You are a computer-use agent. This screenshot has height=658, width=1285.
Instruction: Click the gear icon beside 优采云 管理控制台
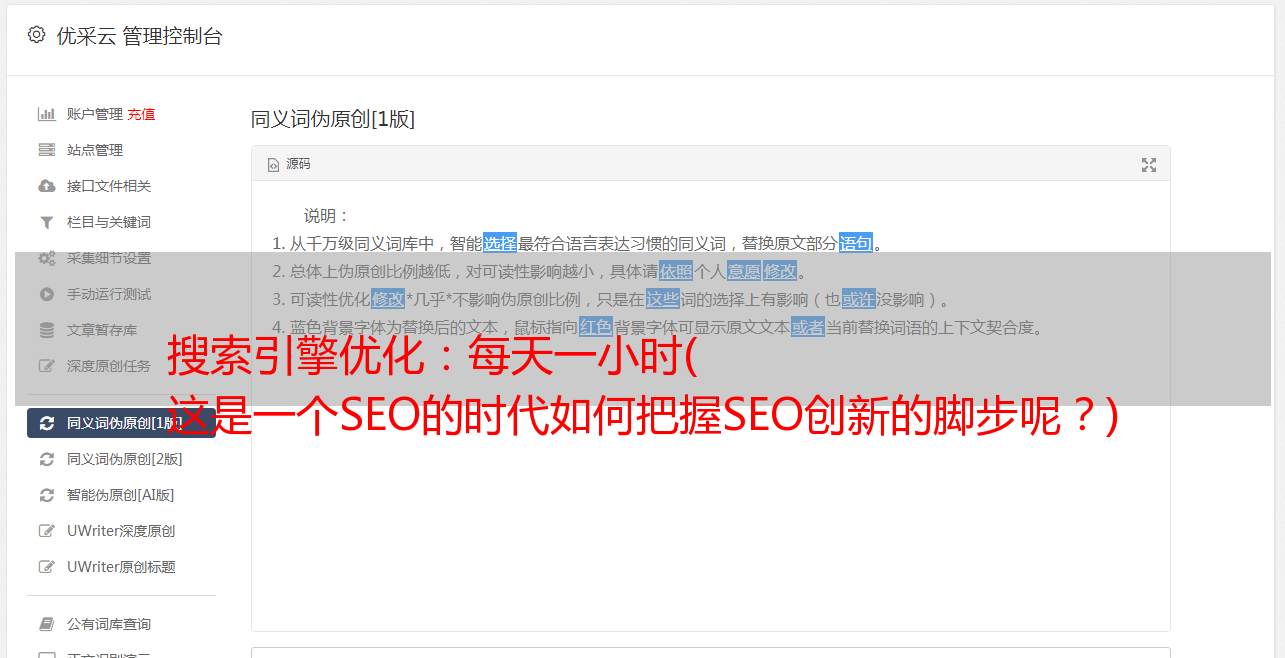tap(37, 35)
